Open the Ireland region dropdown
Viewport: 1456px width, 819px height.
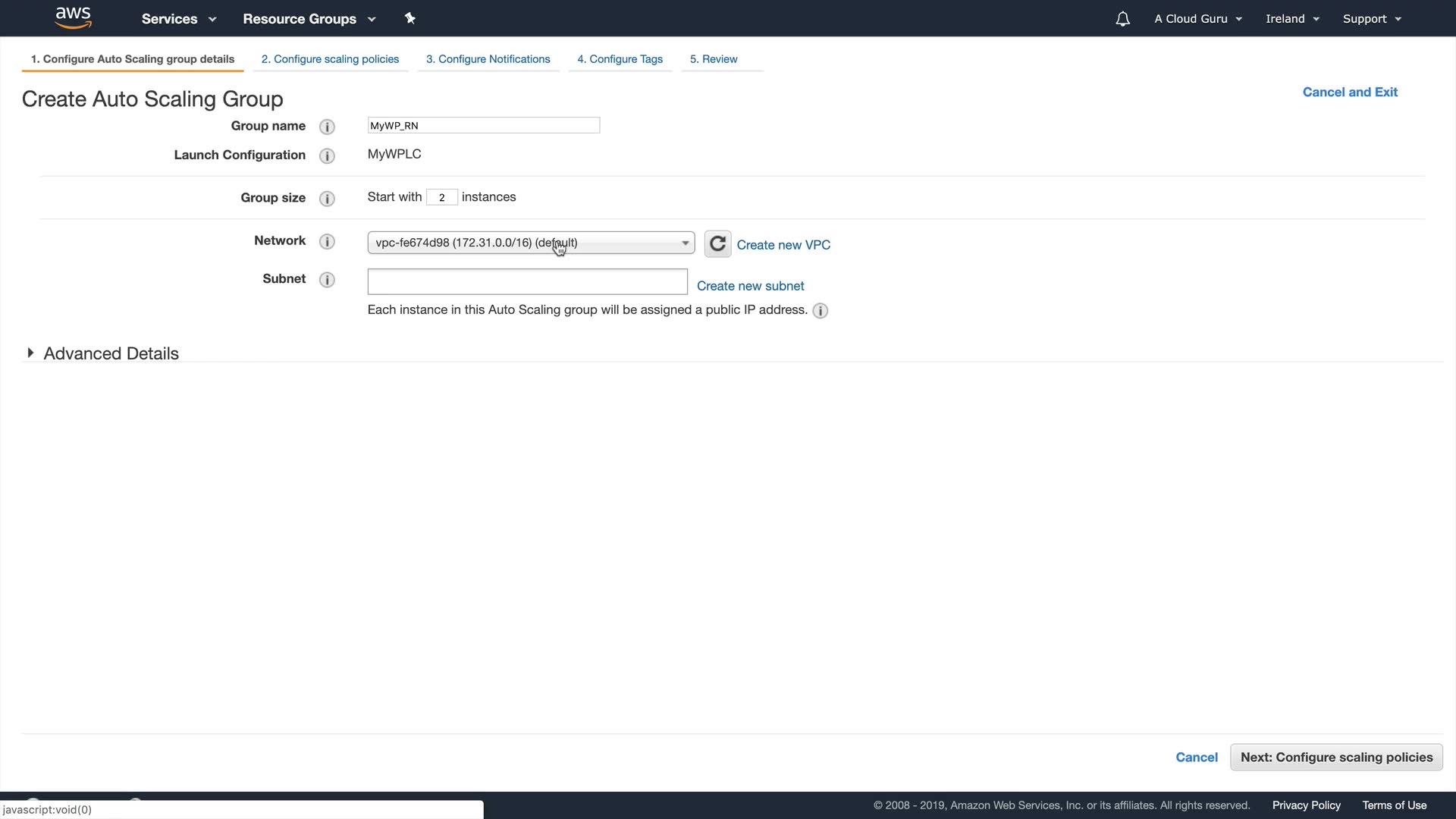[x=1292, y=19]
